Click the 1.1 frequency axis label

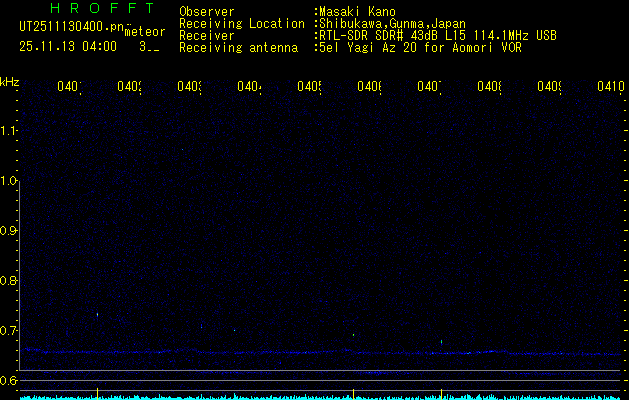click(8, 131)
